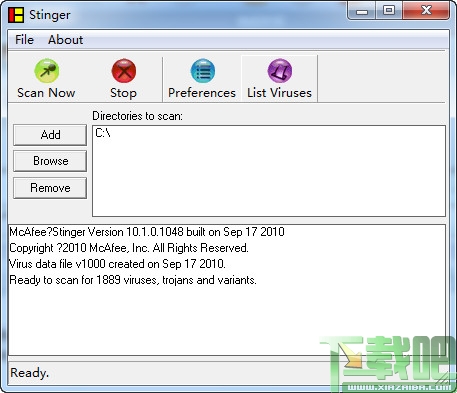
Task: Click the Virus data file v1000 line
Action: (117, 264)
